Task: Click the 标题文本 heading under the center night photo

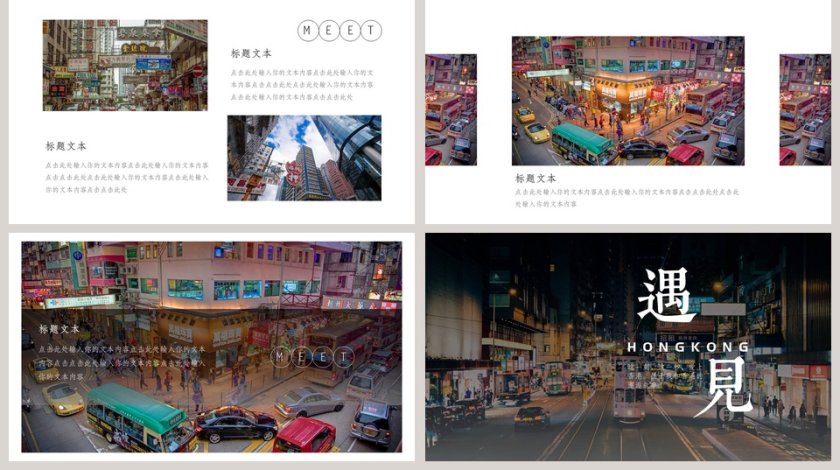Action: point(535,179)
